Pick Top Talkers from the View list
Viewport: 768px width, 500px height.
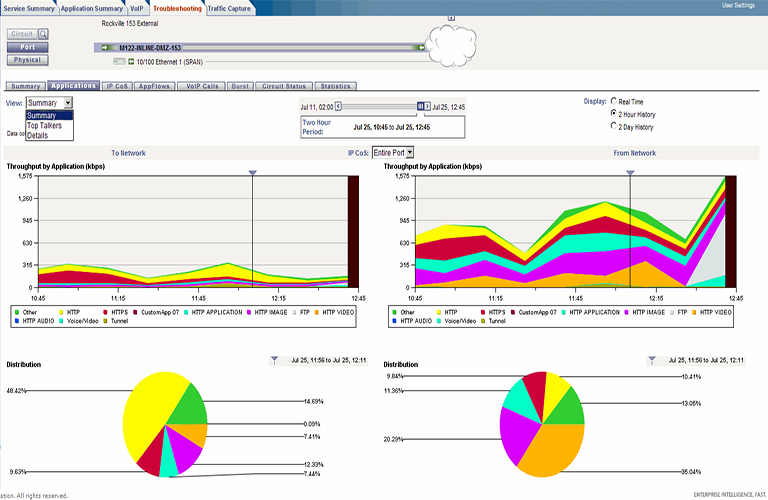[45, 125]
